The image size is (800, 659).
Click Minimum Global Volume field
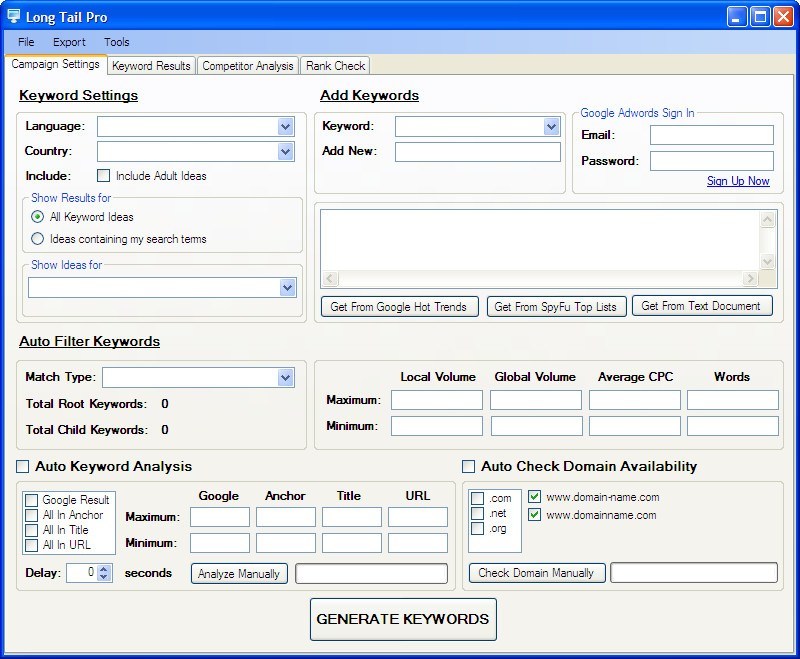[536, 426]
